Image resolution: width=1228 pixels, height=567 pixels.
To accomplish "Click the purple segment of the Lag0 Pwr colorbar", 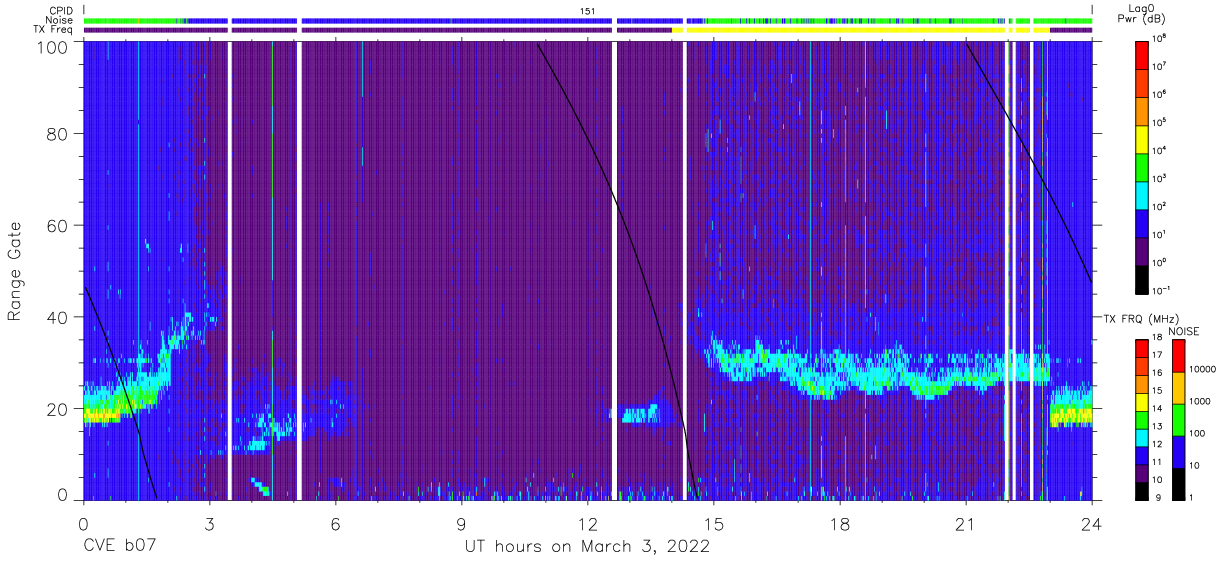I will (1142, 251).
